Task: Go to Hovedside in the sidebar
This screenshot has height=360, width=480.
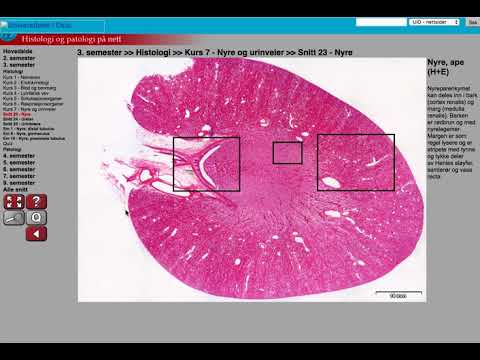Action: 18,51
